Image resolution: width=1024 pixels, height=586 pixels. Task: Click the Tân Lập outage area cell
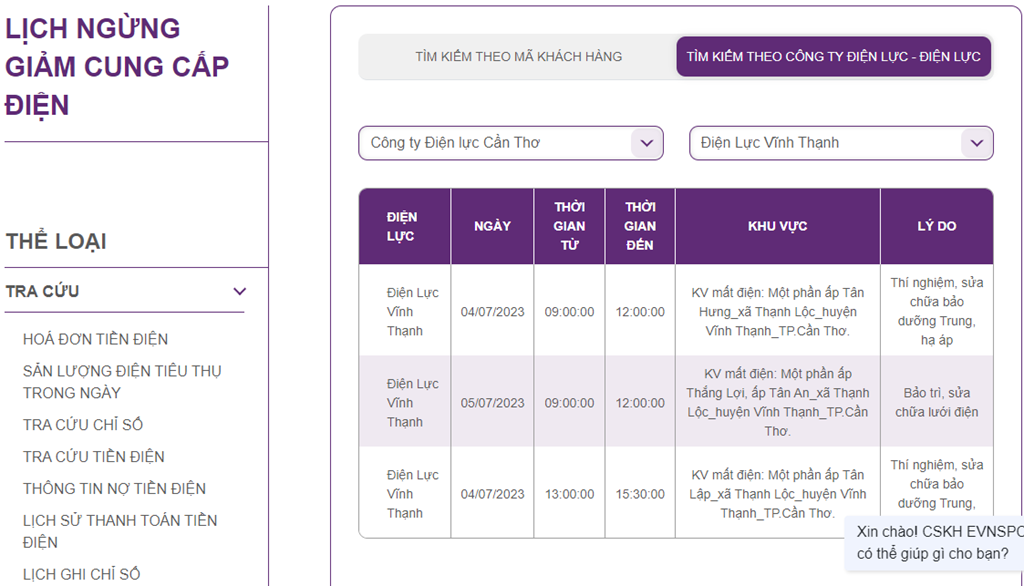click(777, 494)
